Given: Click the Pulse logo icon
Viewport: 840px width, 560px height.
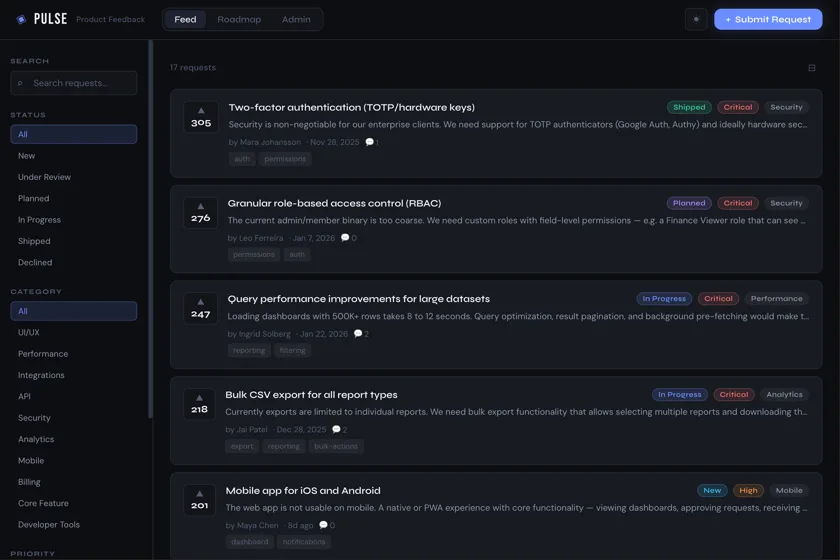Looking at the screenshot, I should coord(21,19).
